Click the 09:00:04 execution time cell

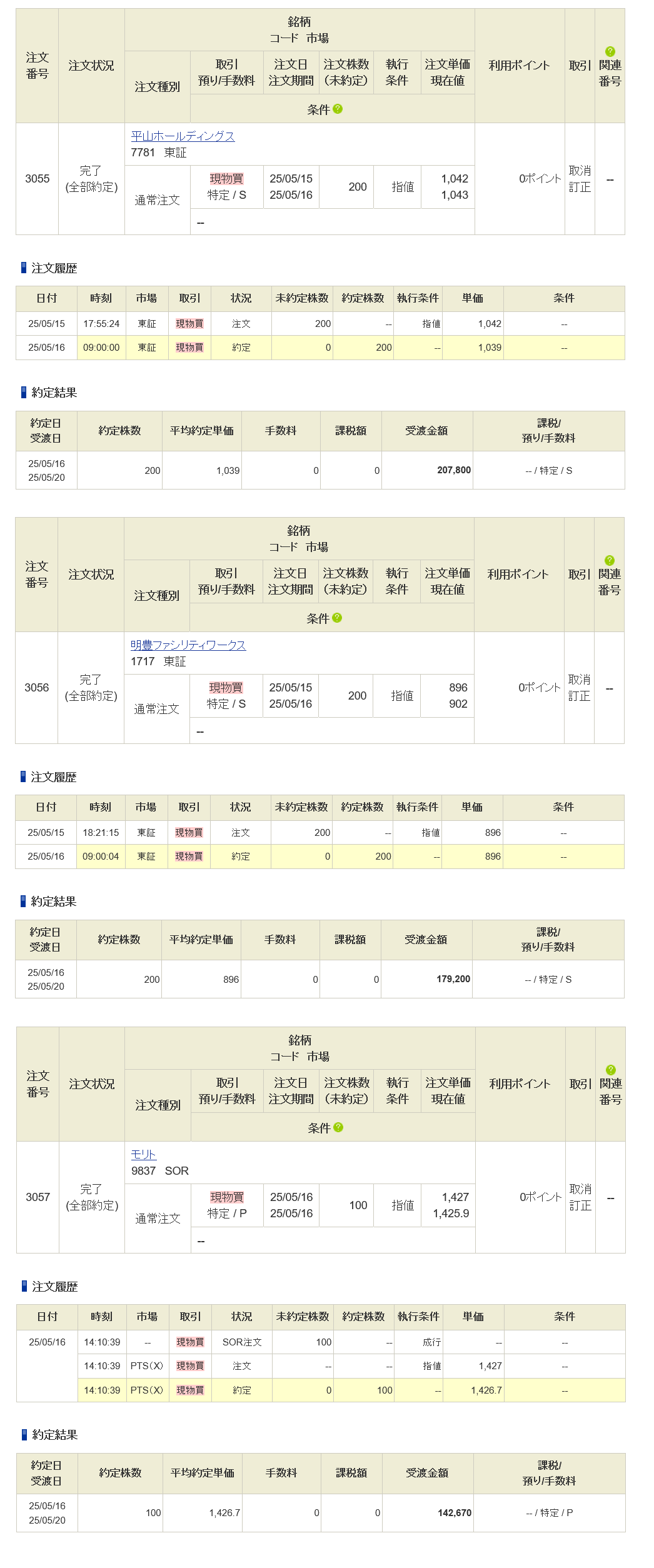(101, 857)
